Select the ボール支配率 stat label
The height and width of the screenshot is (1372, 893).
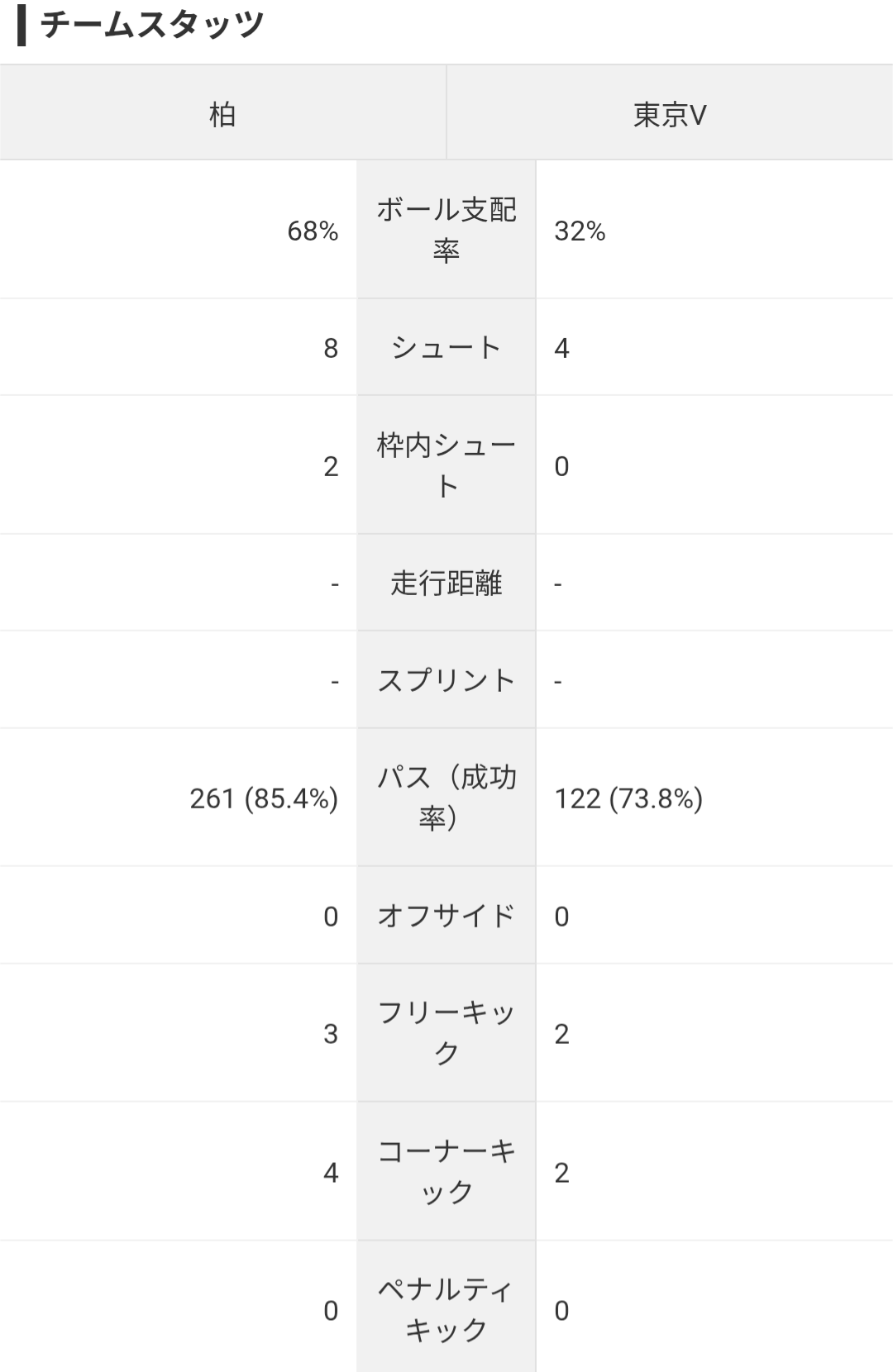tap(446, 230)
